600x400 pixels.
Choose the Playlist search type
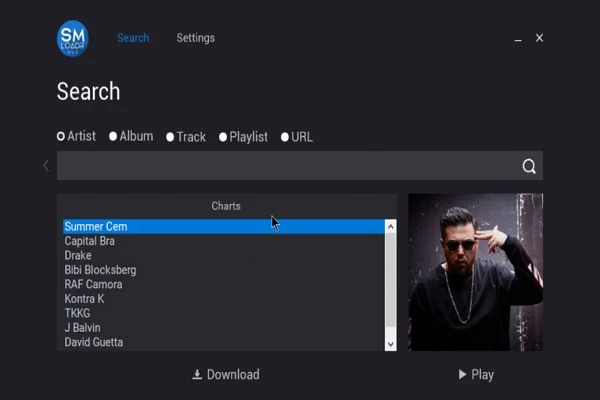(223, 137)
